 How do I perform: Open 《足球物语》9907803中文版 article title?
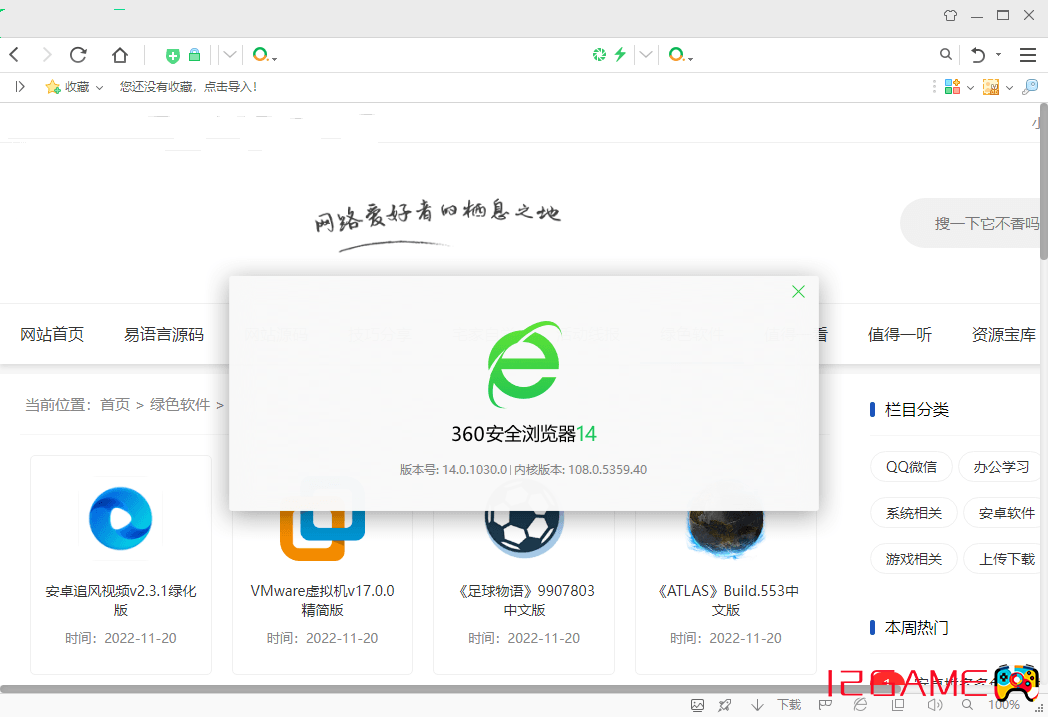525,600
